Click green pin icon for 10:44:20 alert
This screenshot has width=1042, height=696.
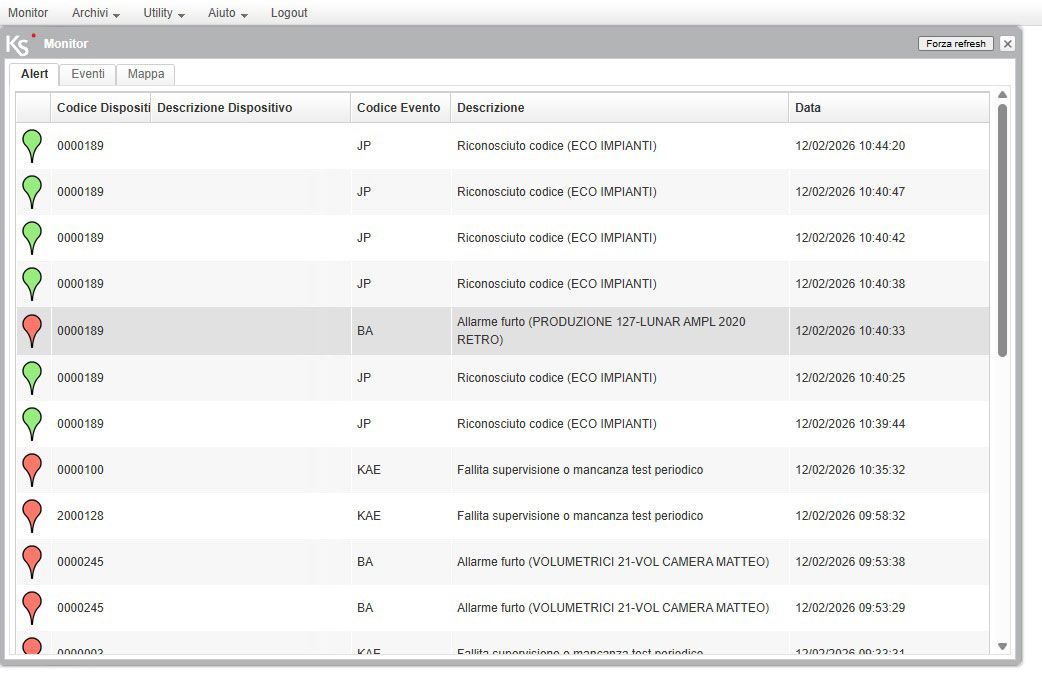pos(32,144)
